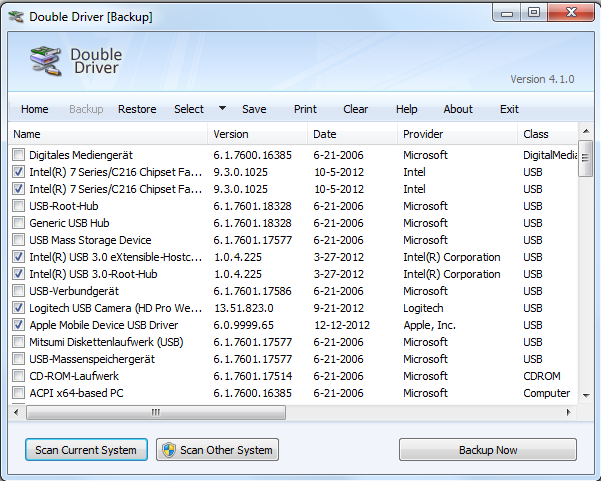Open the About item
The image size is (601, 481).
pos(458,109)
